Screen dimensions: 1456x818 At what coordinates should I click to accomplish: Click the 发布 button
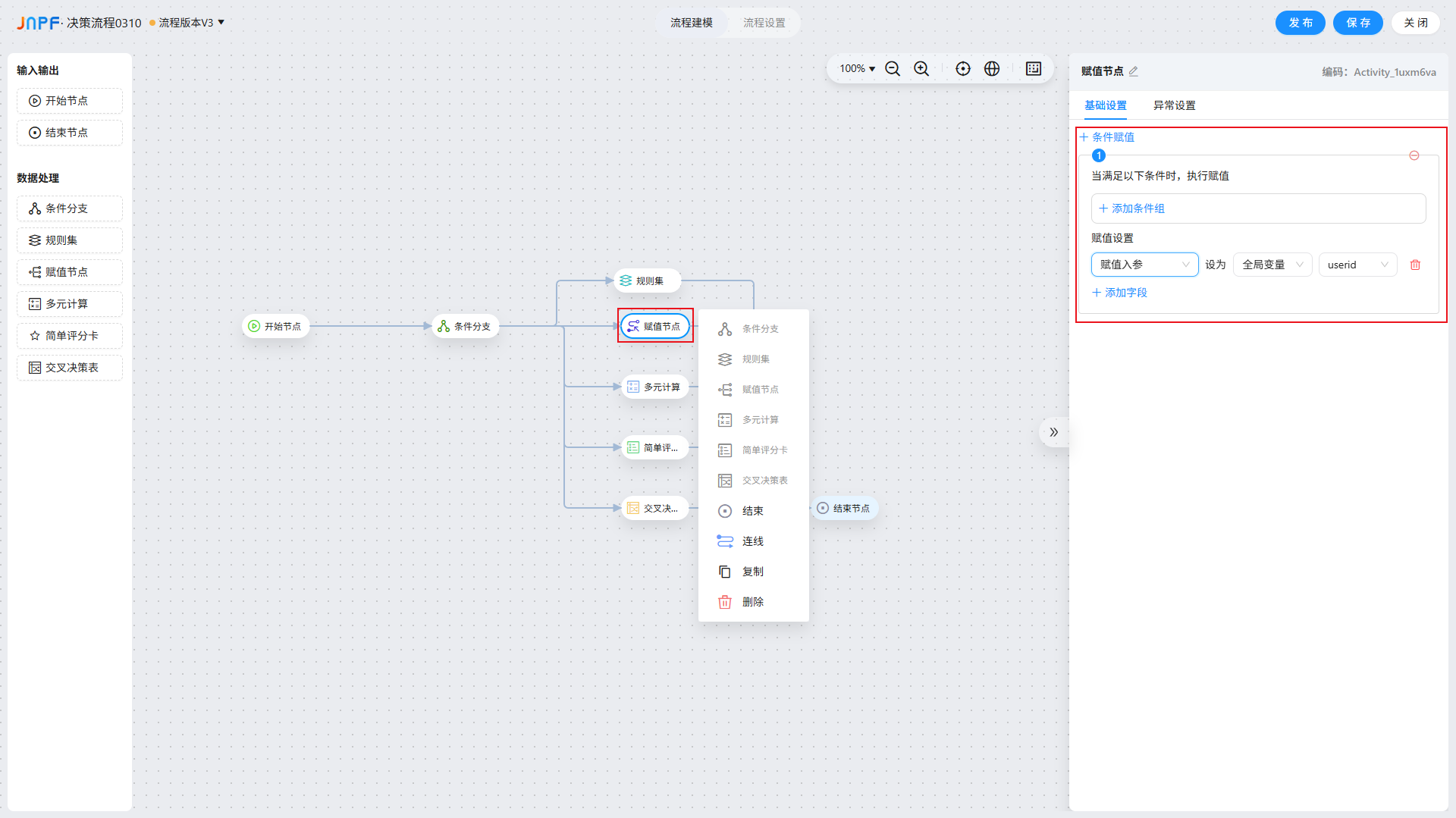(1300, 23)
